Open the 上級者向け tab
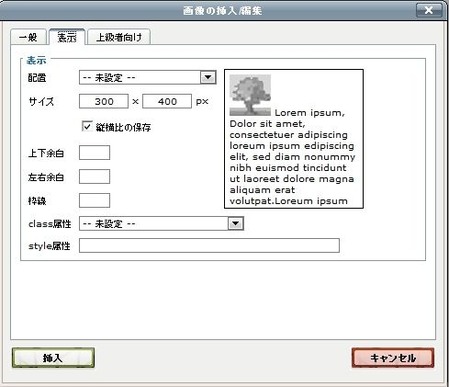Viewport: 449px width, 387px height. 119,37
